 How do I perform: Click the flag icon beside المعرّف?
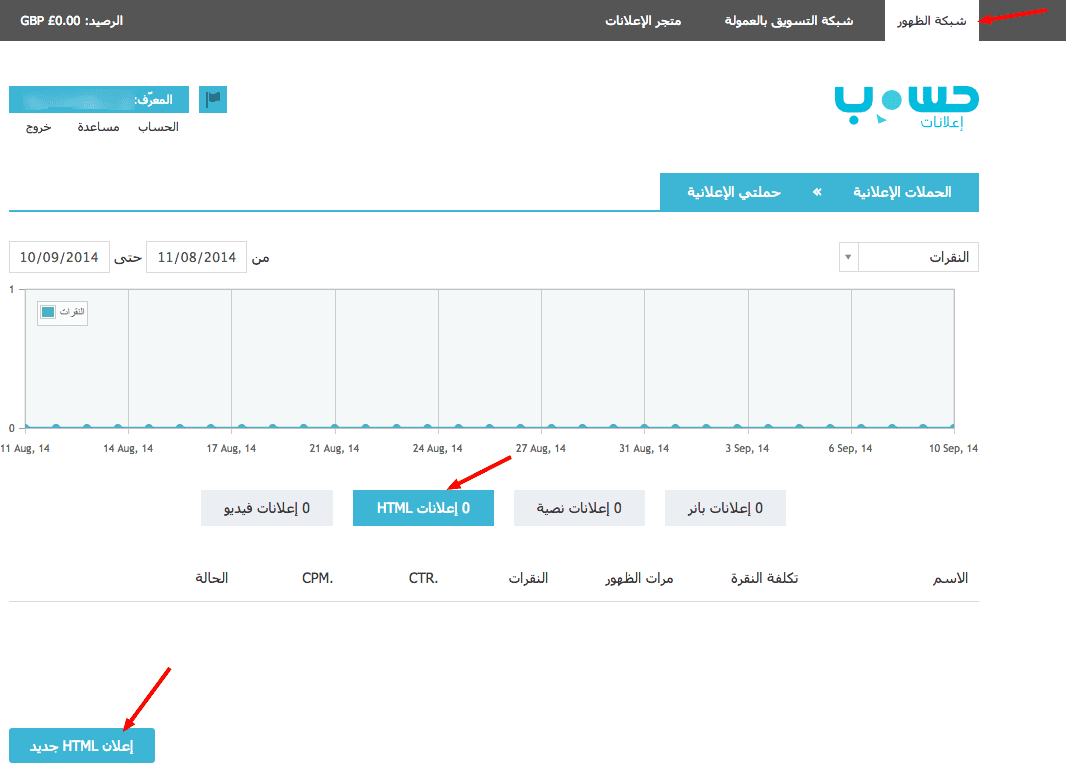pos(213,99)
